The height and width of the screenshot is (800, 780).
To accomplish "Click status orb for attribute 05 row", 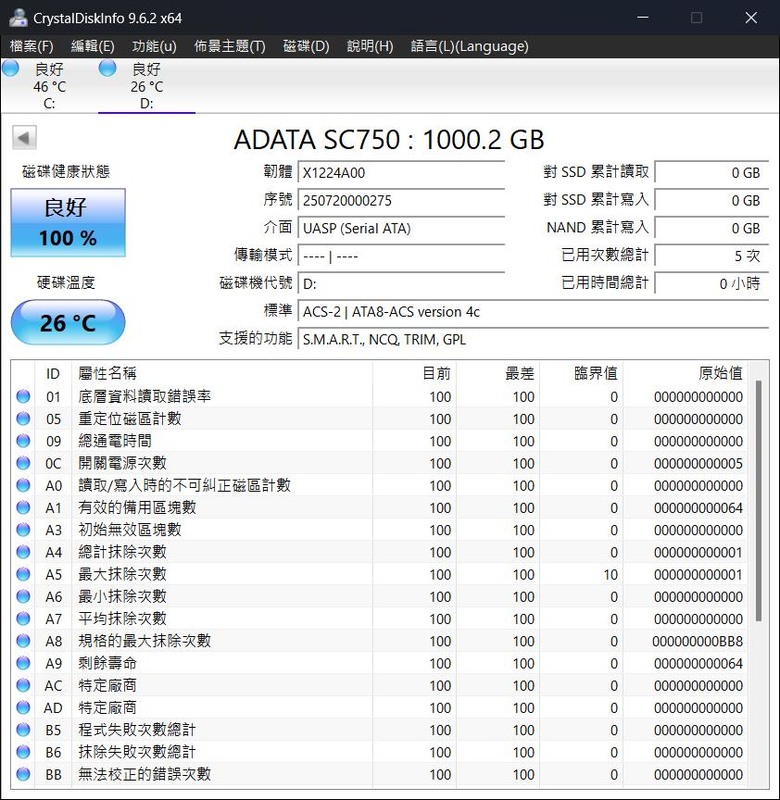I will tap(23, 419).
